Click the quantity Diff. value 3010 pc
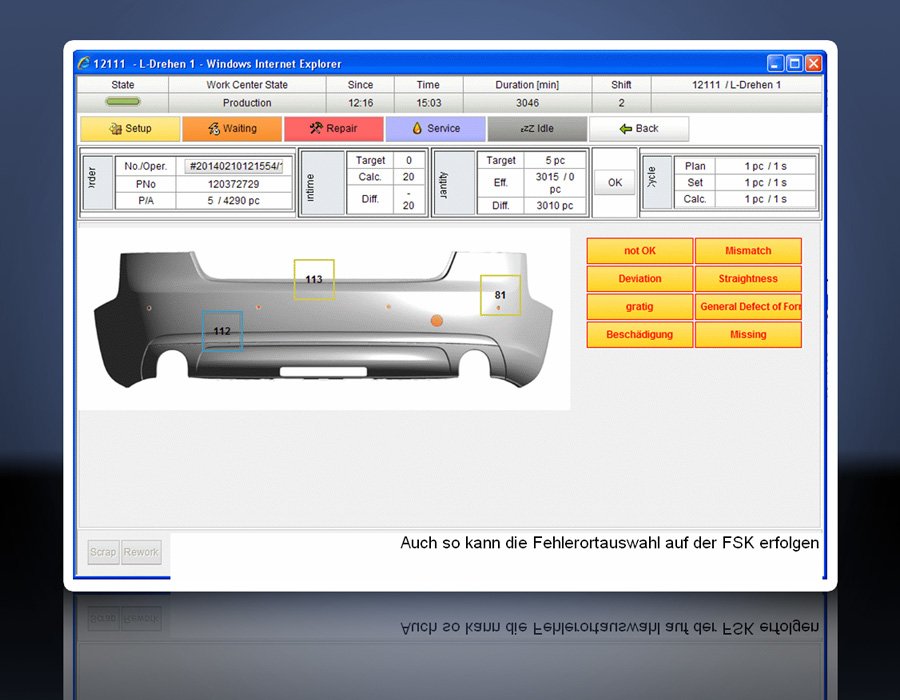 click(x=554, y=205)
